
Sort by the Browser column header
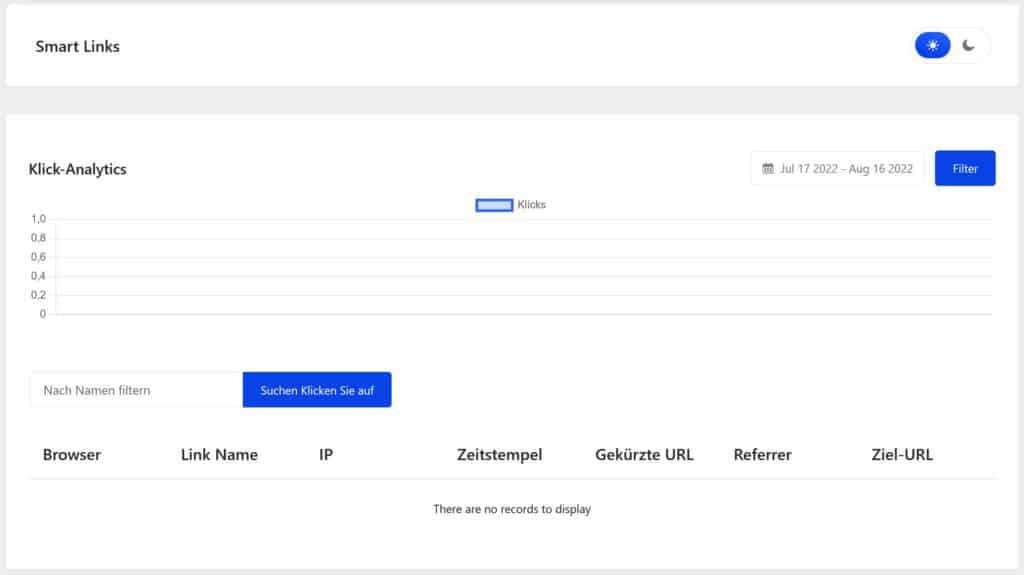pos(72,455)
